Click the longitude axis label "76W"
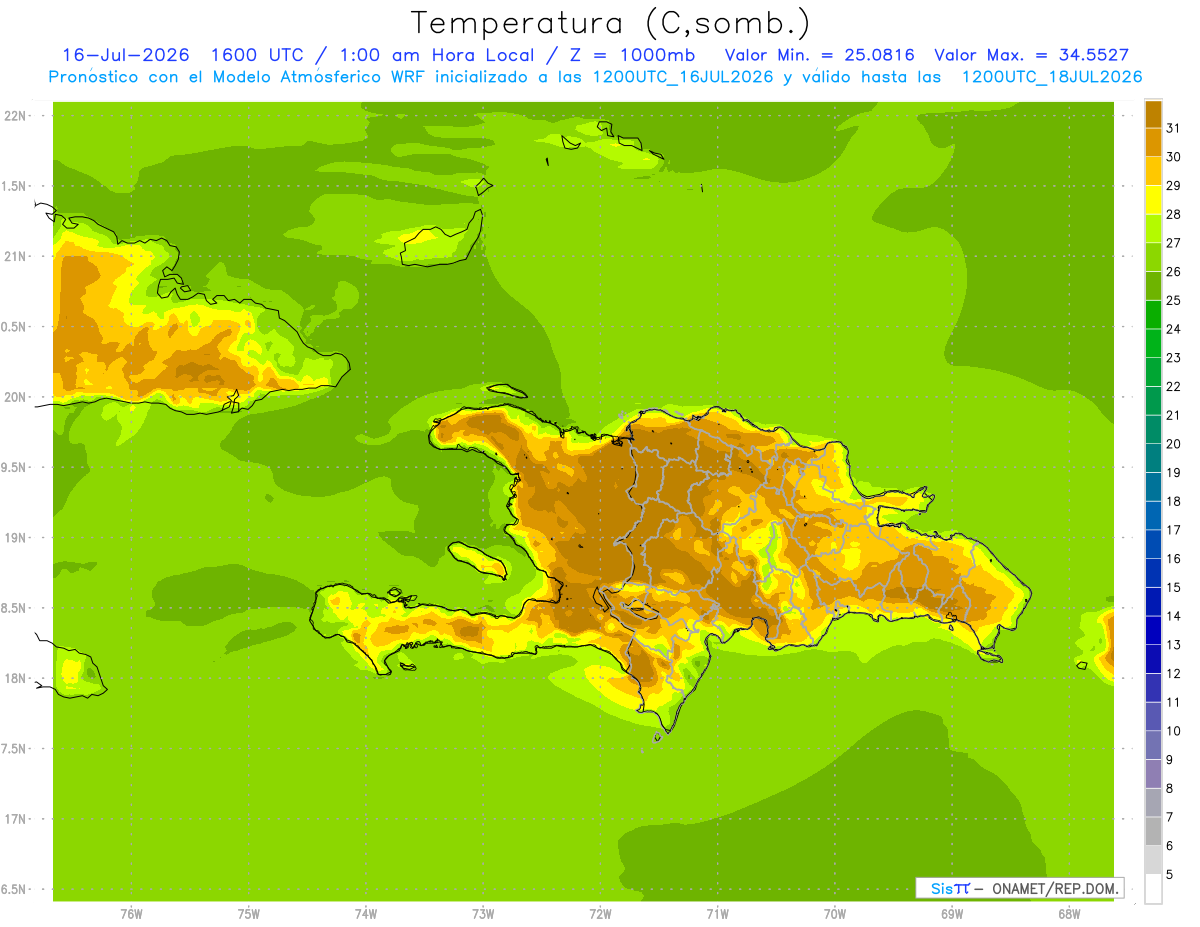Image resolution: width=1200 pixels, height=927 pixels. pos(131,914)
